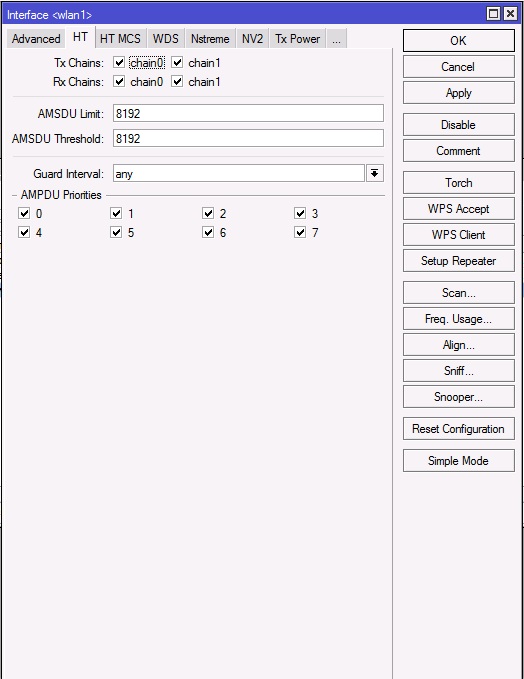The image size is (524, 679).
Task: Uncheck AMPDU priority 1
Action: click(116, 213)
